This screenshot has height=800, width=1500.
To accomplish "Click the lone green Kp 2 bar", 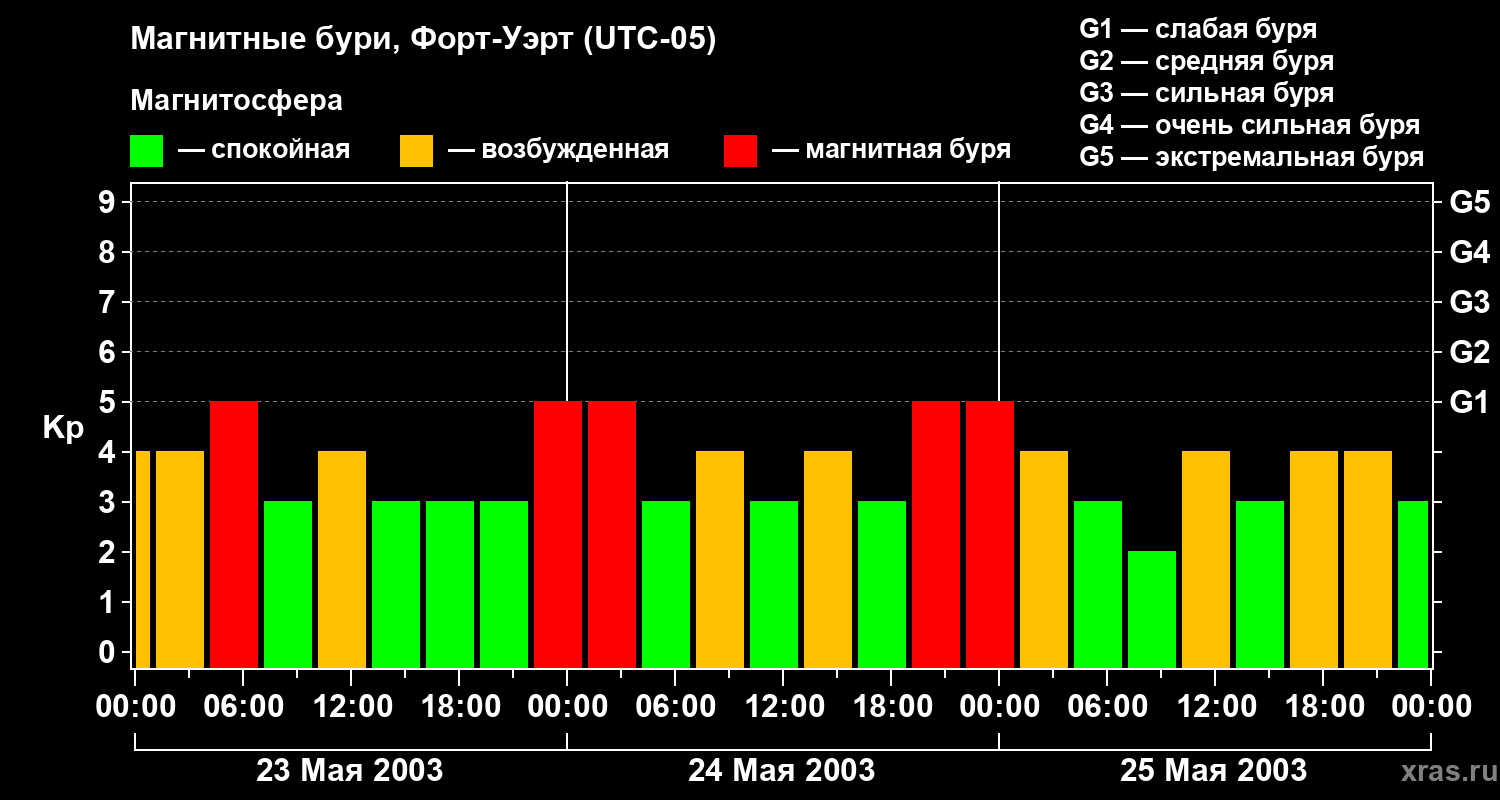I will (1152, 609).
